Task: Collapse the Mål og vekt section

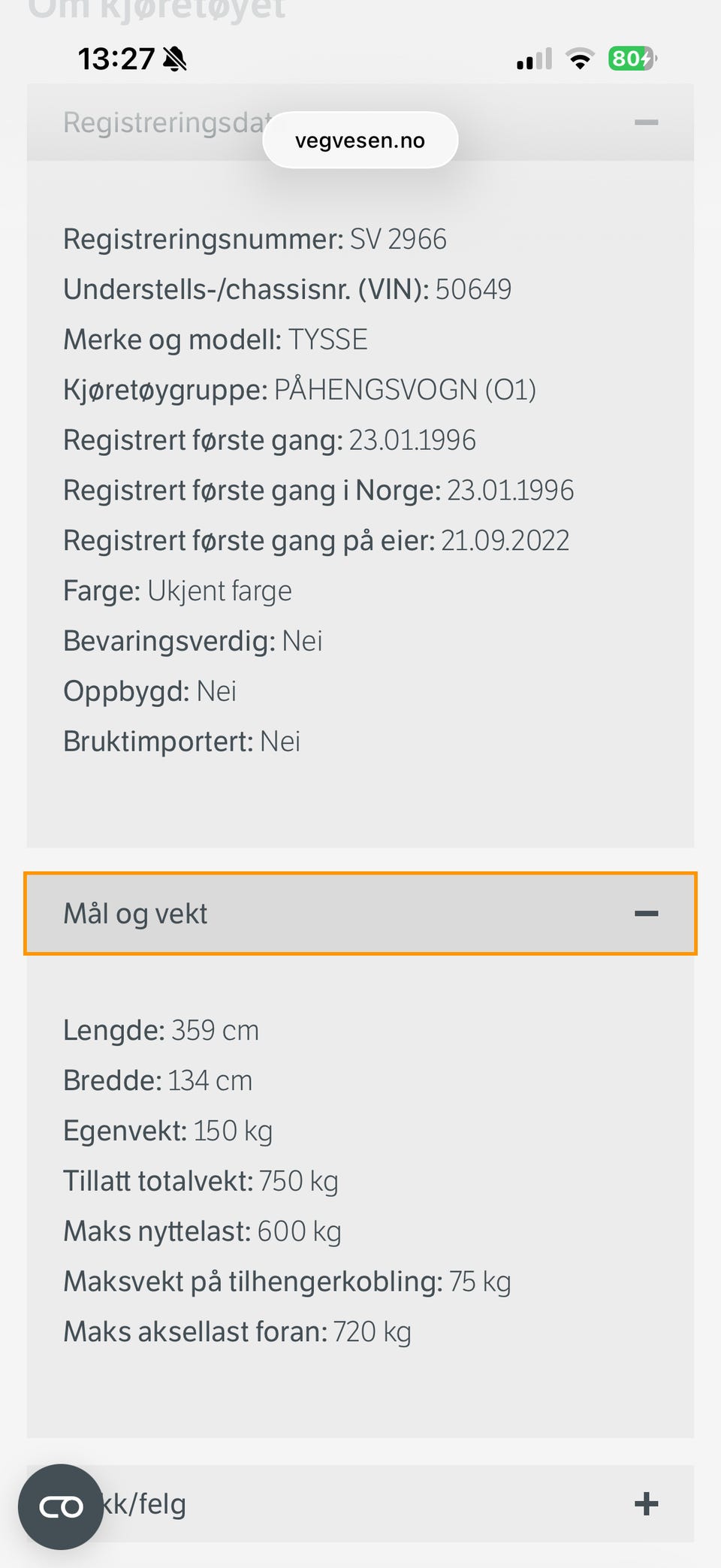Action: [x=359, y=914]
